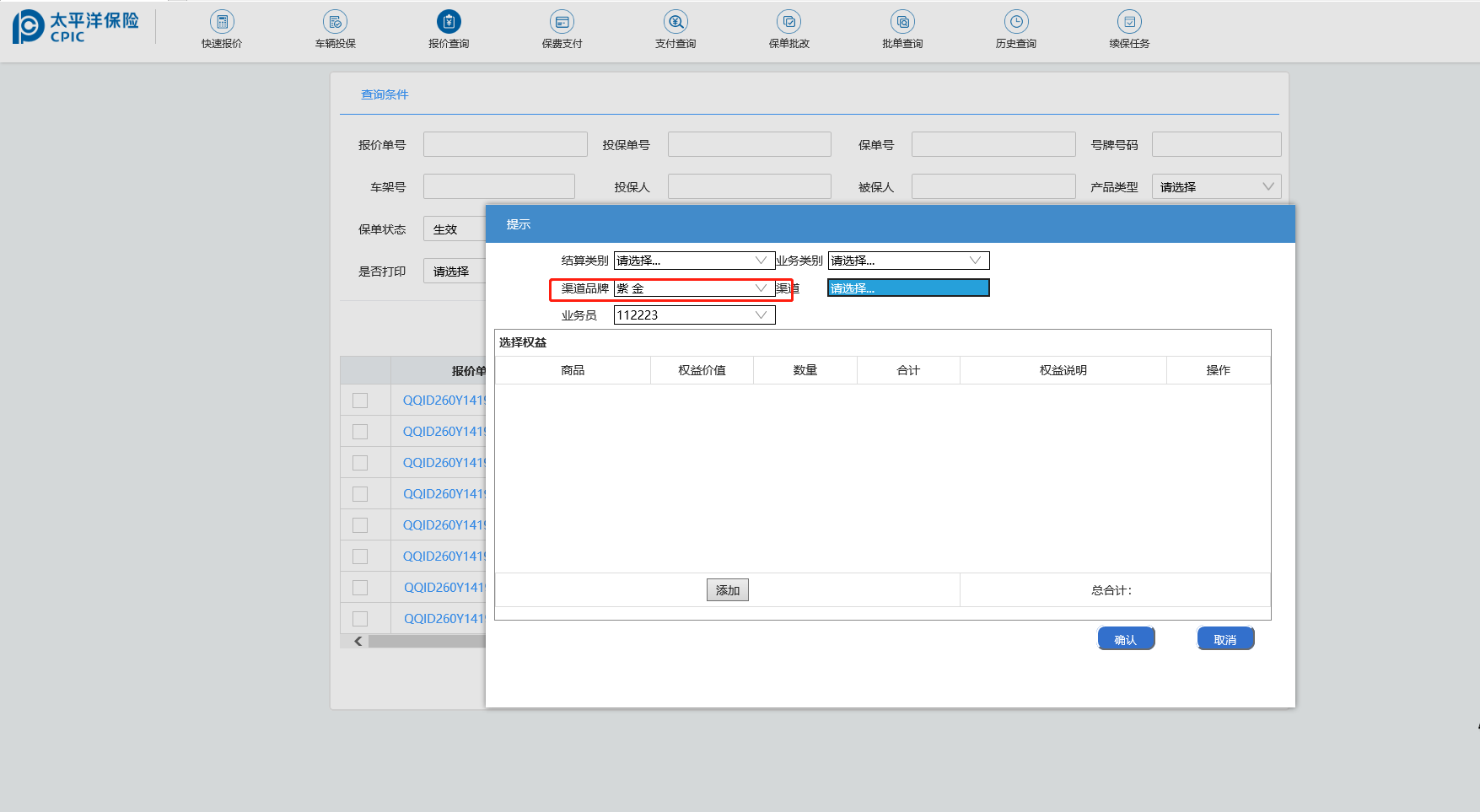
Task: Open the 保单批改 policy endorsement icon
Action: [x=788, y=23]
